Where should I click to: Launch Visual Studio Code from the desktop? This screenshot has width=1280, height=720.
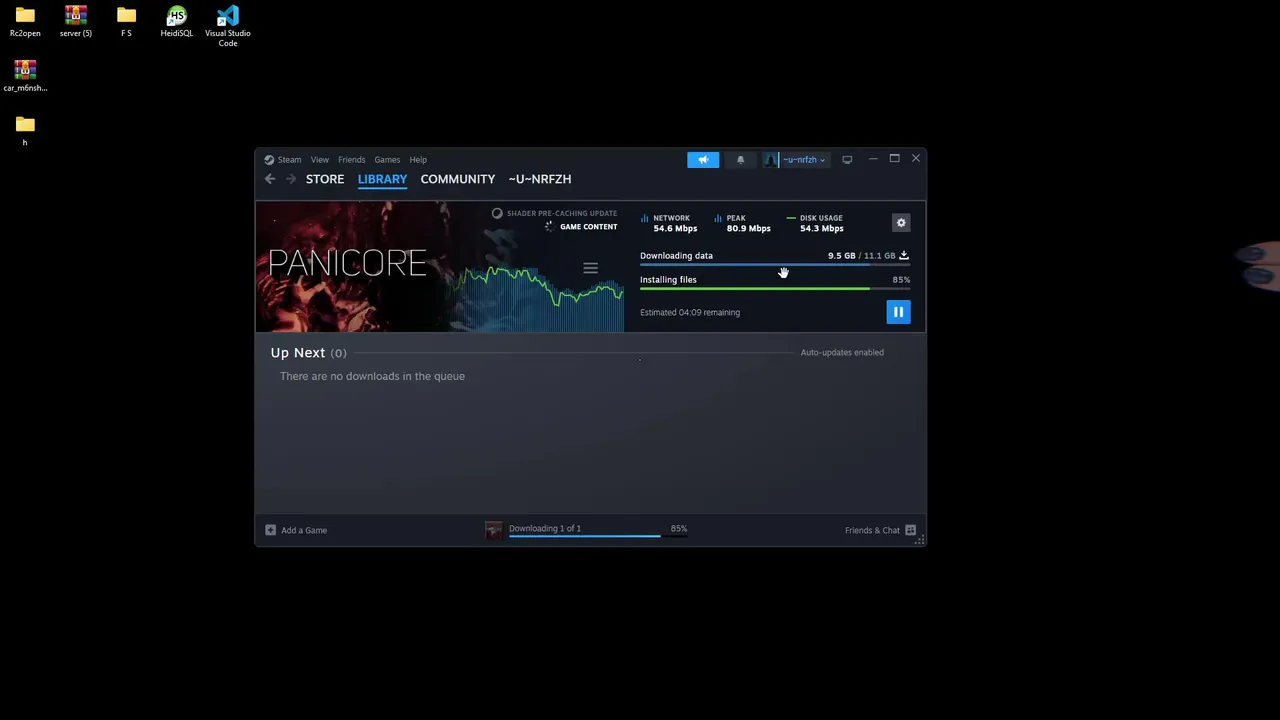228,26
